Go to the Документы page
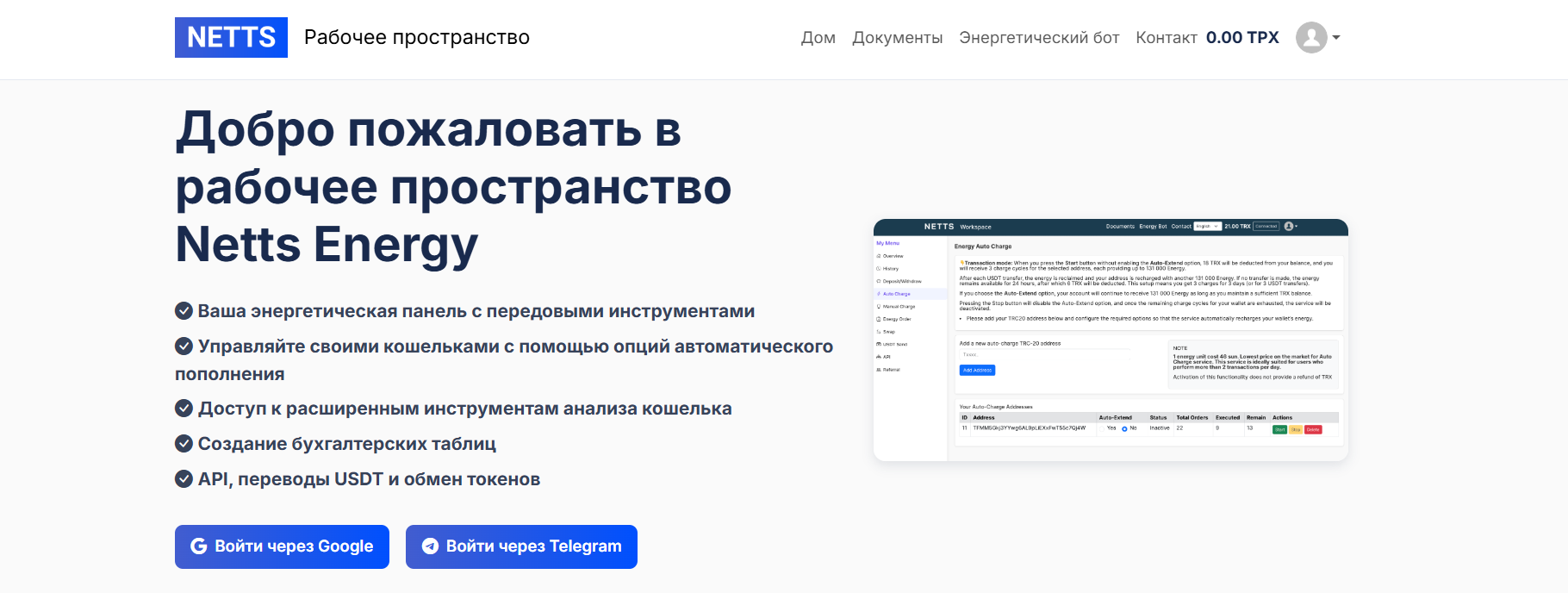 pyautogui.click(x=897, y=38)
